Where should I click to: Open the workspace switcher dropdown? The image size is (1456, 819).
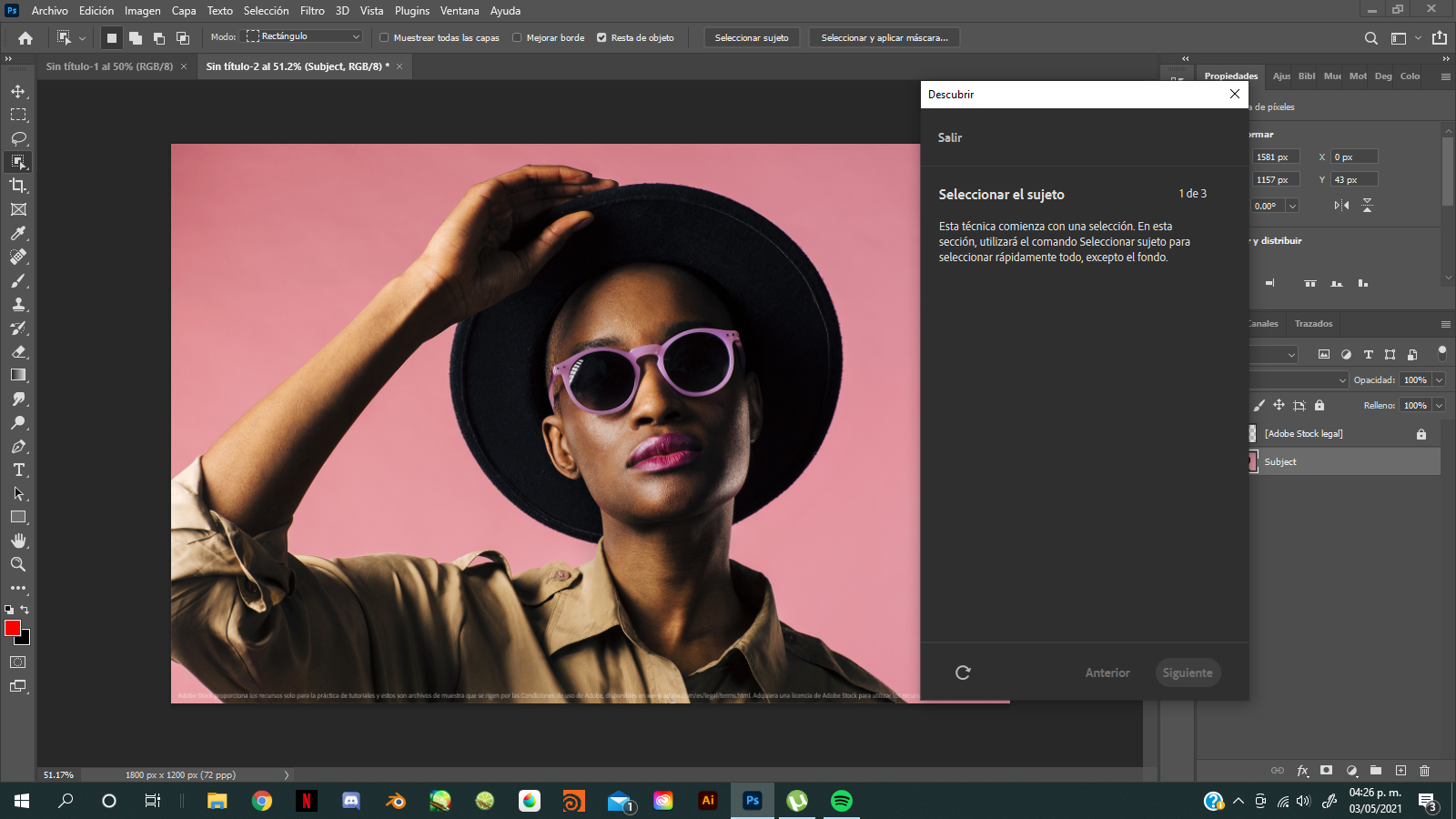[1418, 38]
